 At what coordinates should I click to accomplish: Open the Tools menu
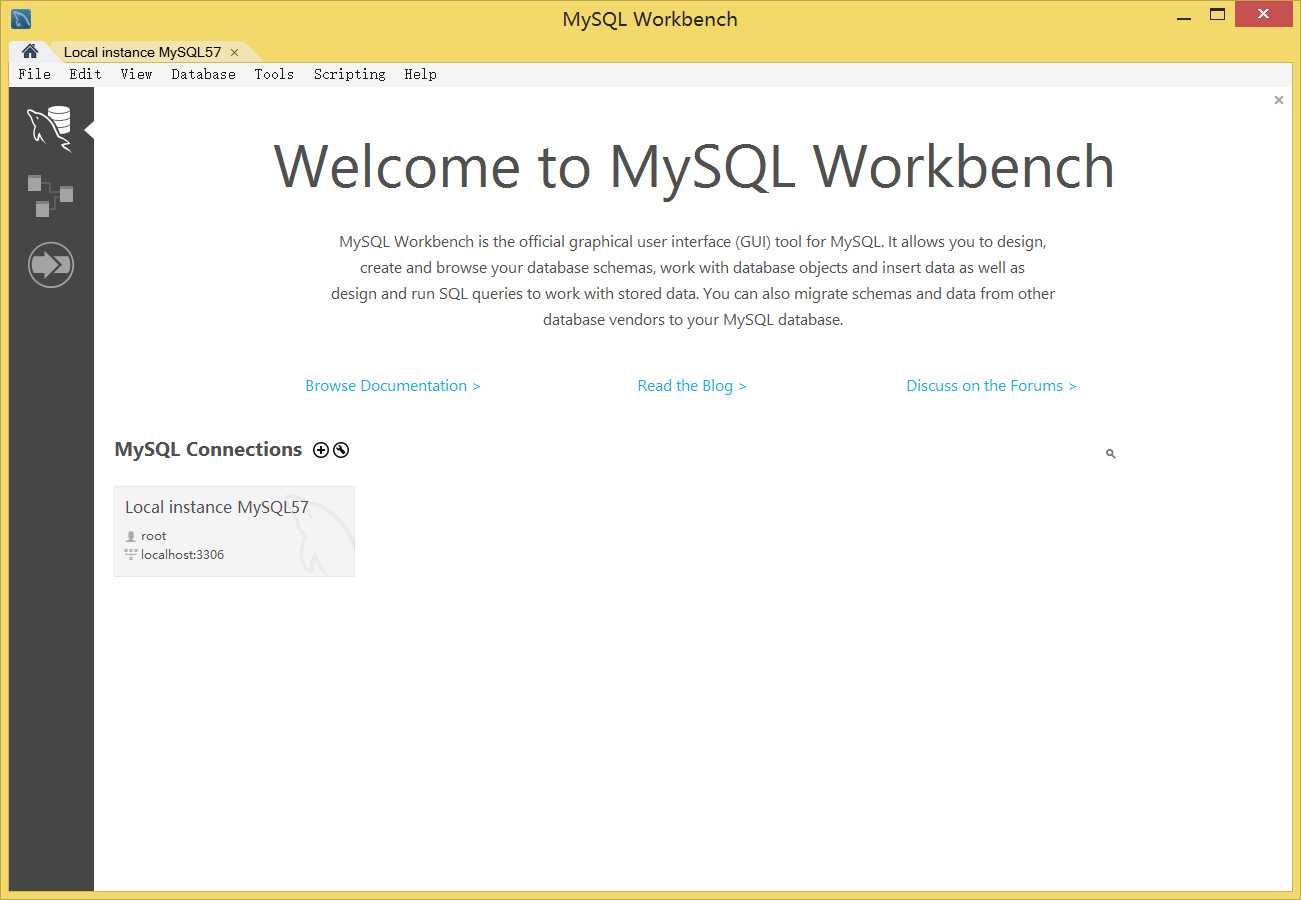pyautogui.click(x=274, y=74)
